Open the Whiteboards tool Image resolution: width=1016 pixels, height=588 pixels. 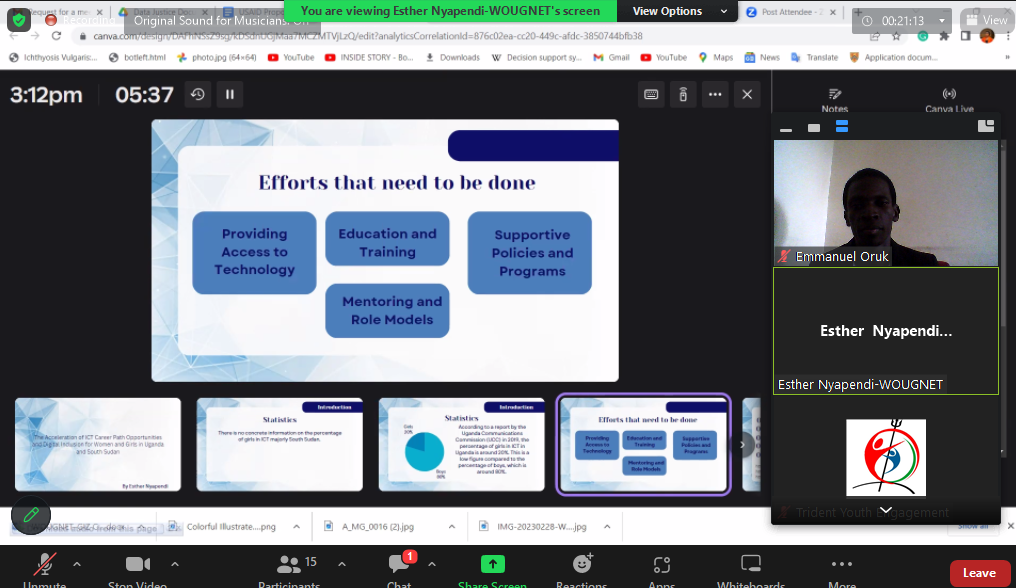(x=750, y=569)
